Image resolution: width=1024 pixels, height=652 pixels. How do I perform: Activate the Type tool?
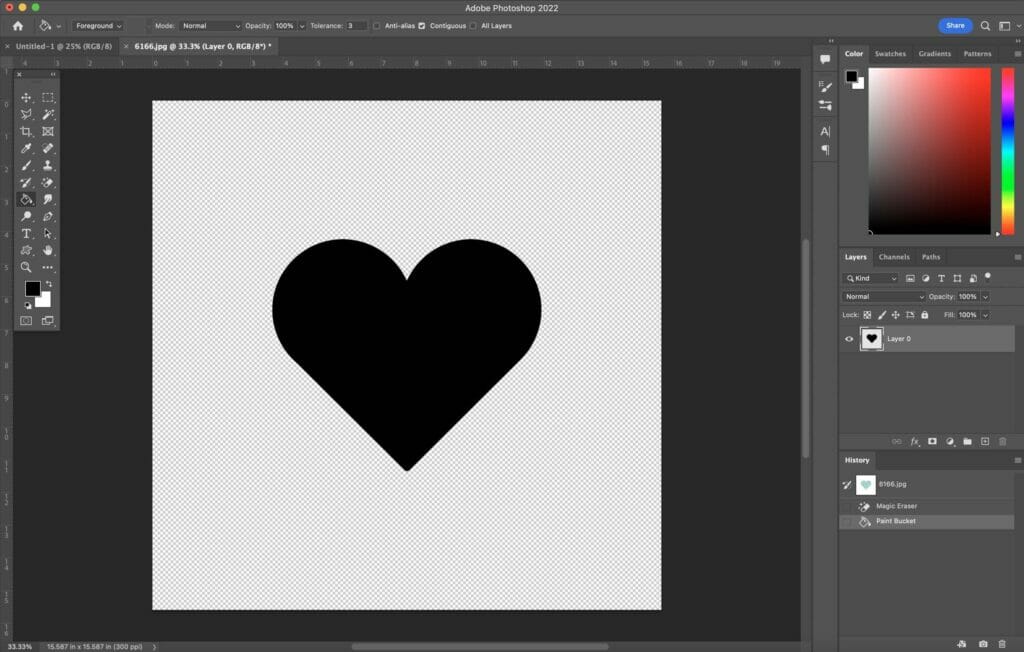pyautogui.click(x=26, y=232)
